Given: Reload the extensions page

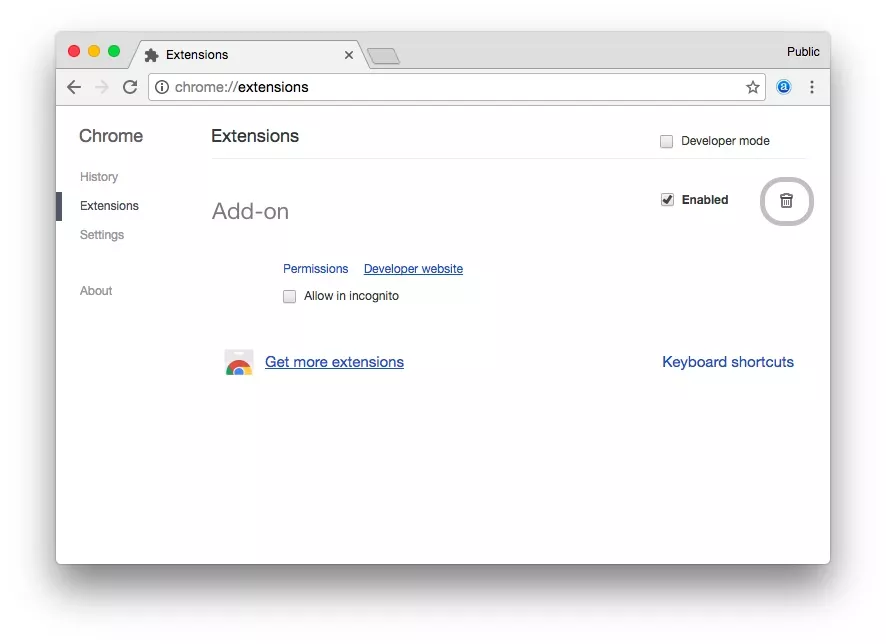Looking at the screenshot, I should (x=130, y=87).
